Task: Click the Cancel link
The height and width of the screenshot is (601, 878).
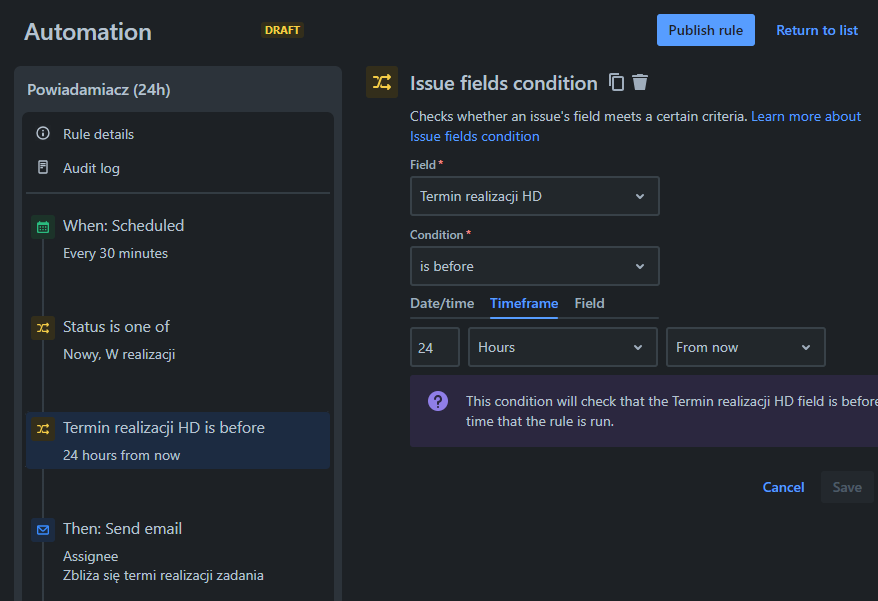Action: [783, 487]
